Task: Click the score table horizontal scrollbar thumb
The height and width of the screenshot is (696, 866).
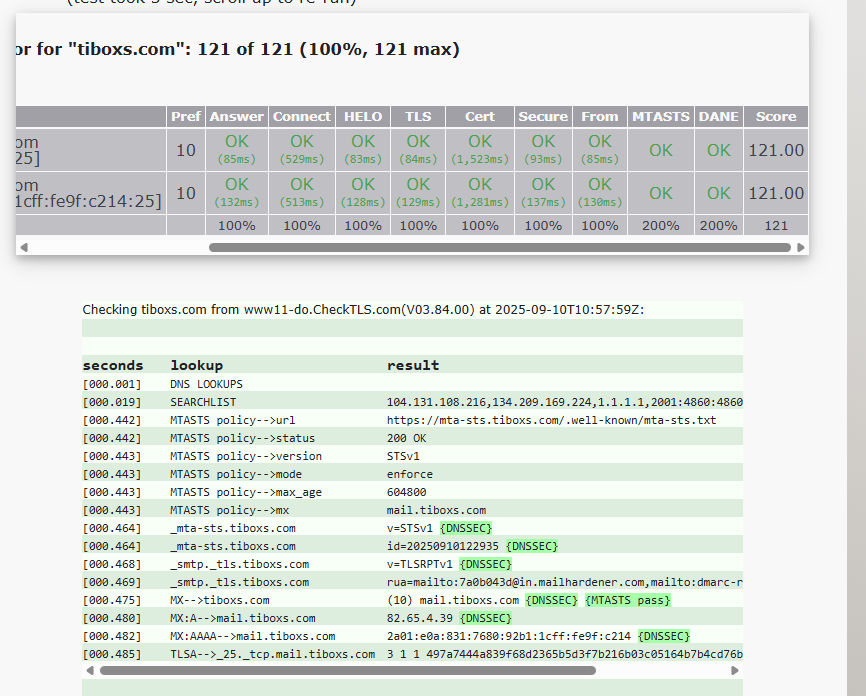Action: pos(500,247)
